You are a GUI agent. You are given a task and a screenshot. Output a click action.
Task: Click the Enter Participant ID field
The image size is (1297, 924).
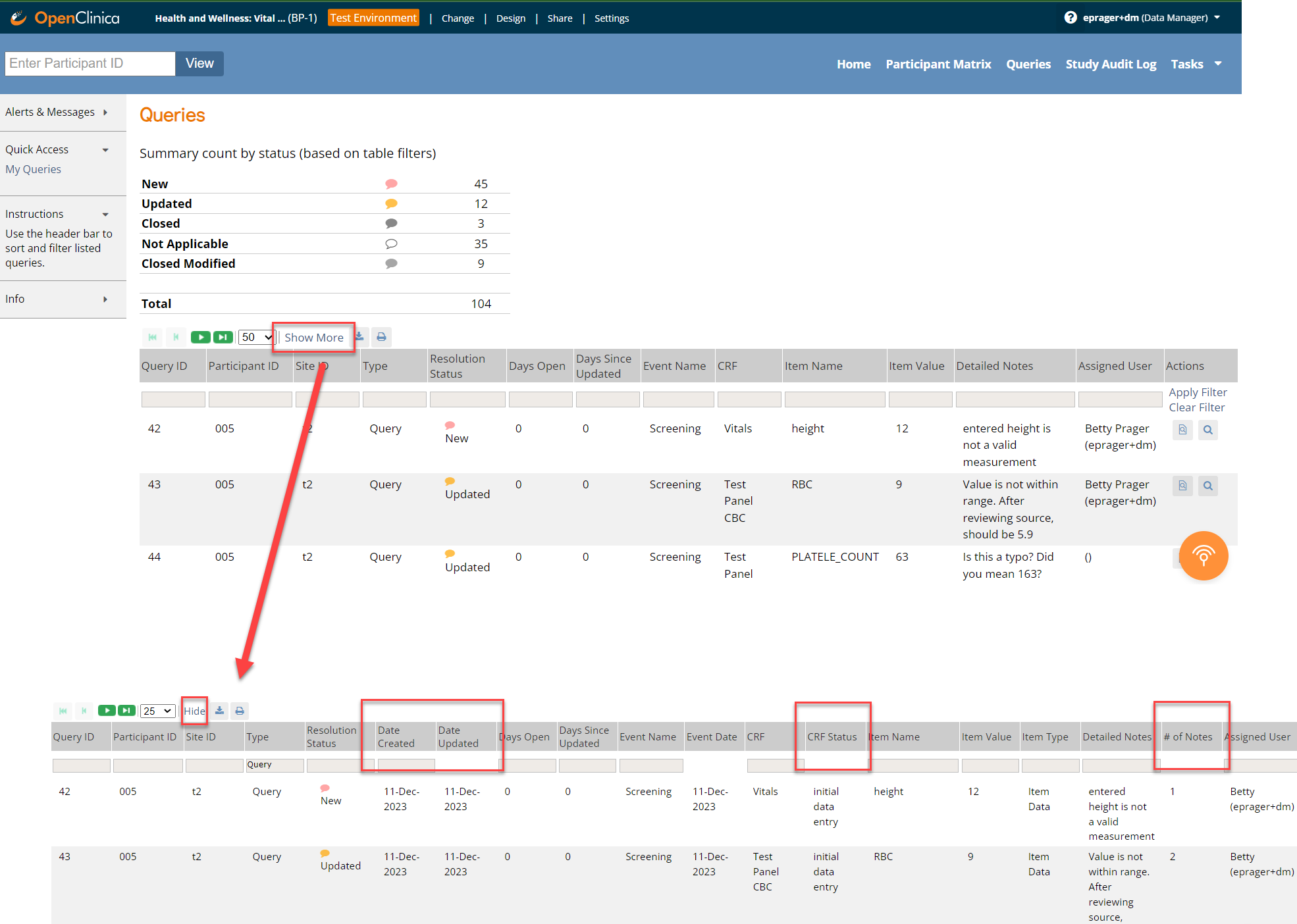90,63
